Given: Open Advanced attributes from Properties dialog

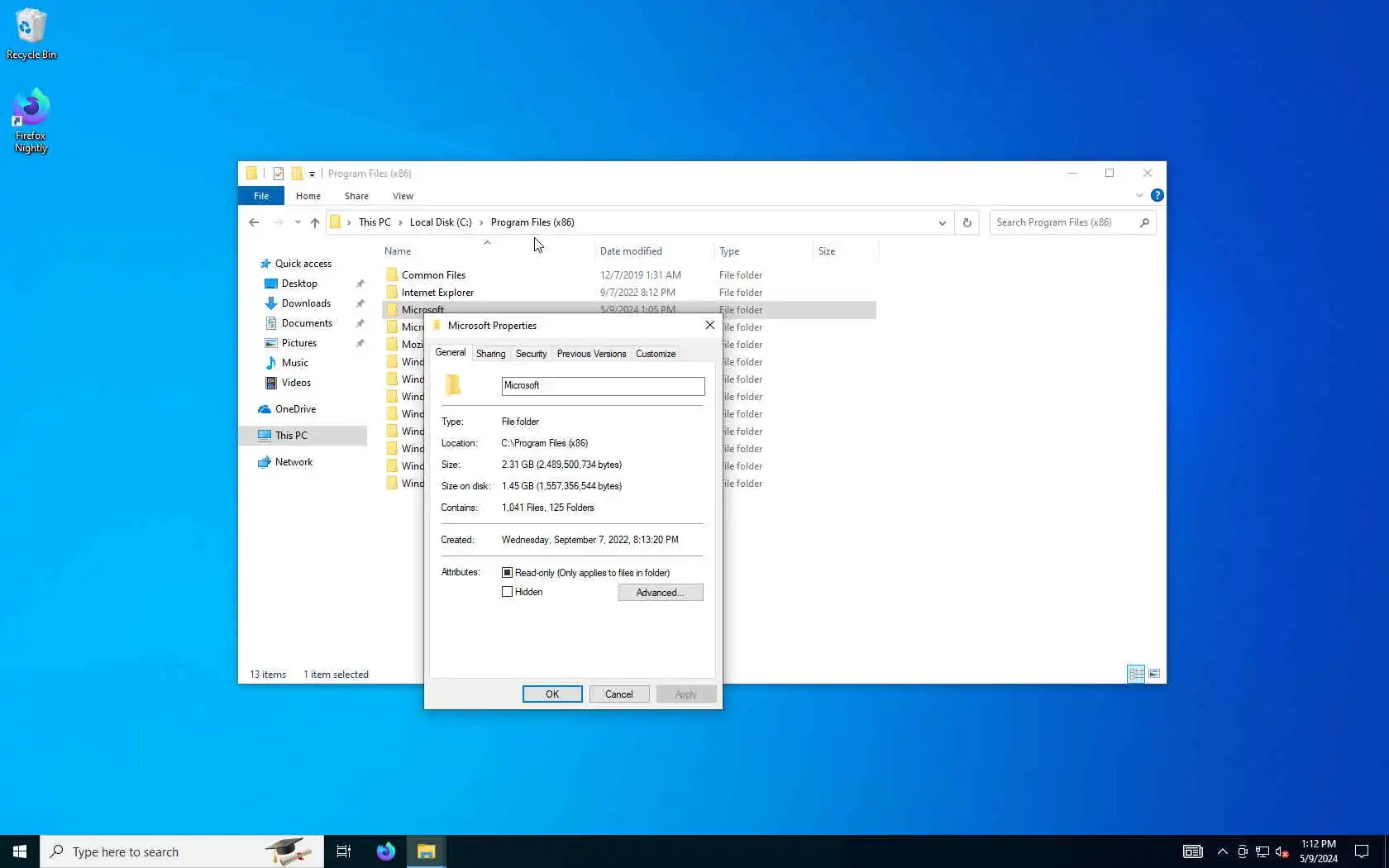Looking at the screenshot, I should [x=661, y=593].
